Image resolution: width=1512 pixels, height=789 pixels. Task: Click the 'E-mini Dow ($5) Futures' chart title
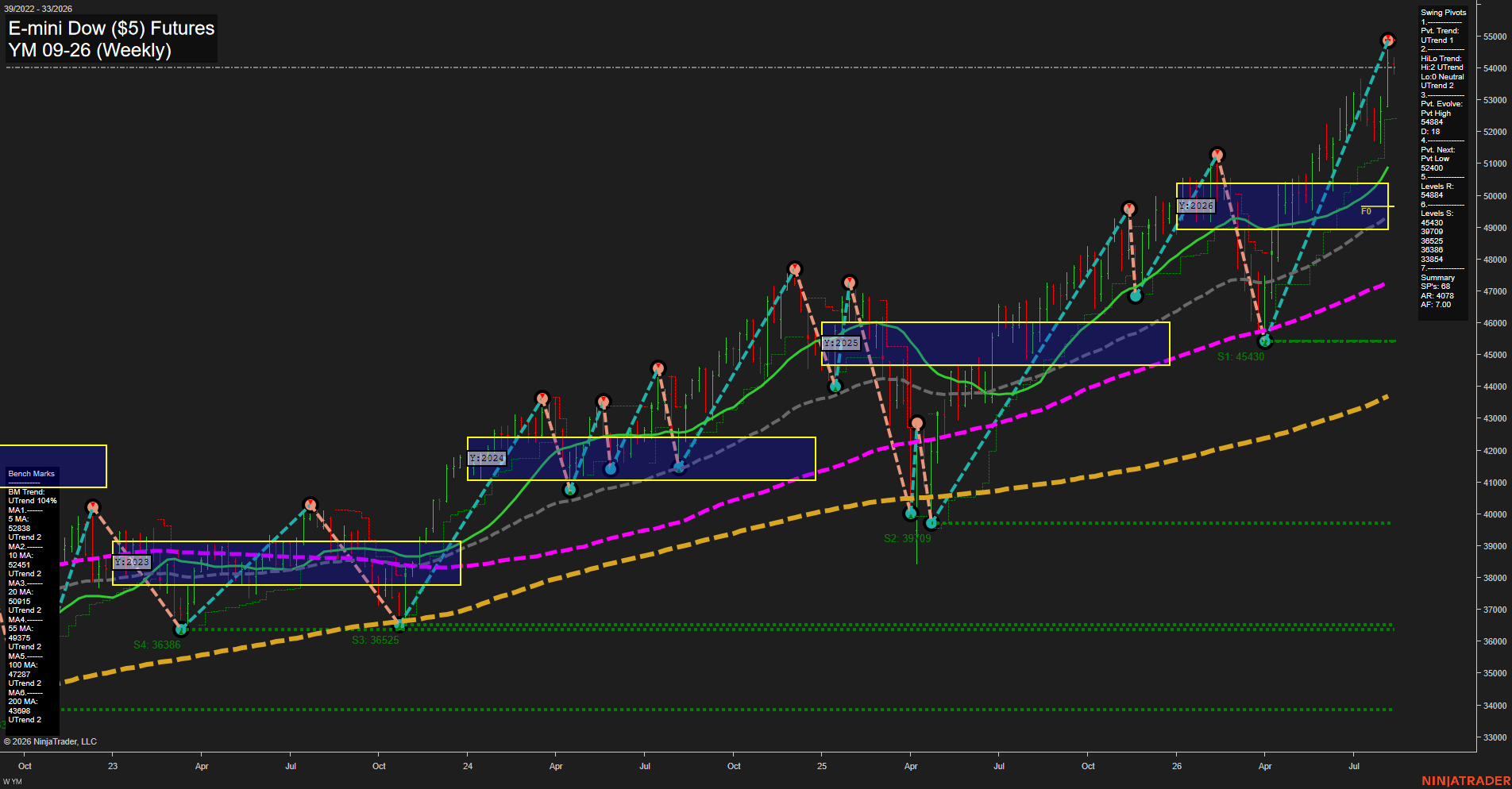(x=112, y=29)
